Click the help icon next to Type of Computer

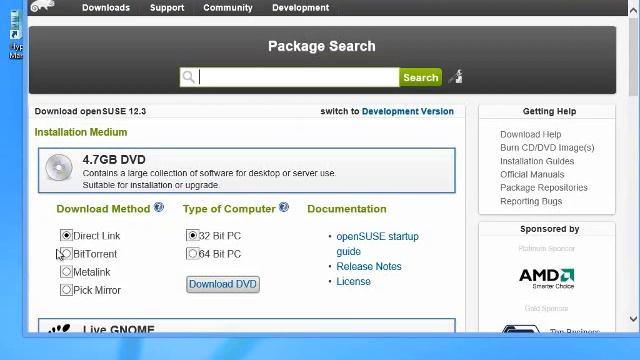[284, 207]
